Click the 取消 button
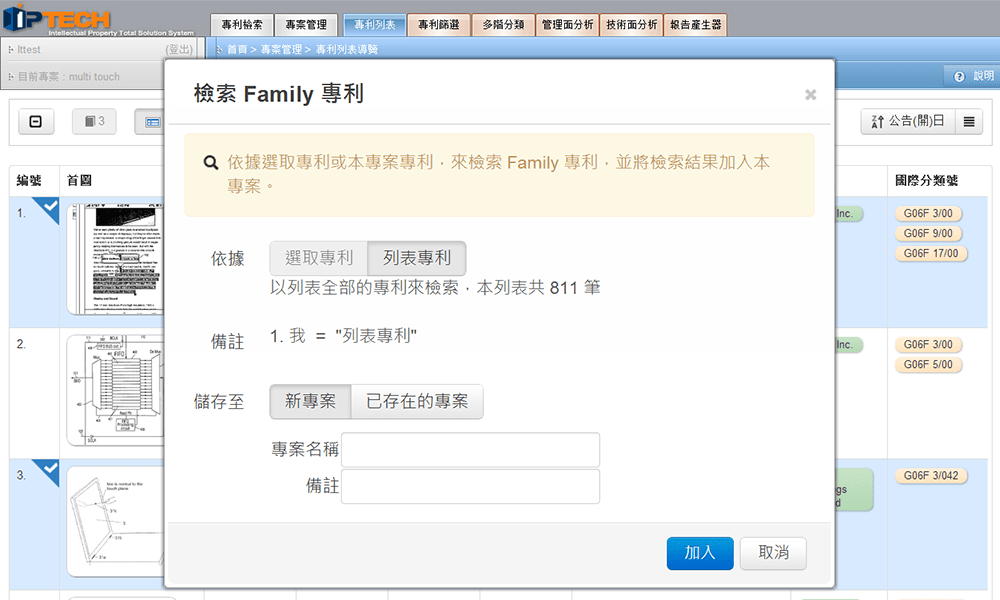The height and width of the screenshot is (600, 1000). (x=774, y=553)
